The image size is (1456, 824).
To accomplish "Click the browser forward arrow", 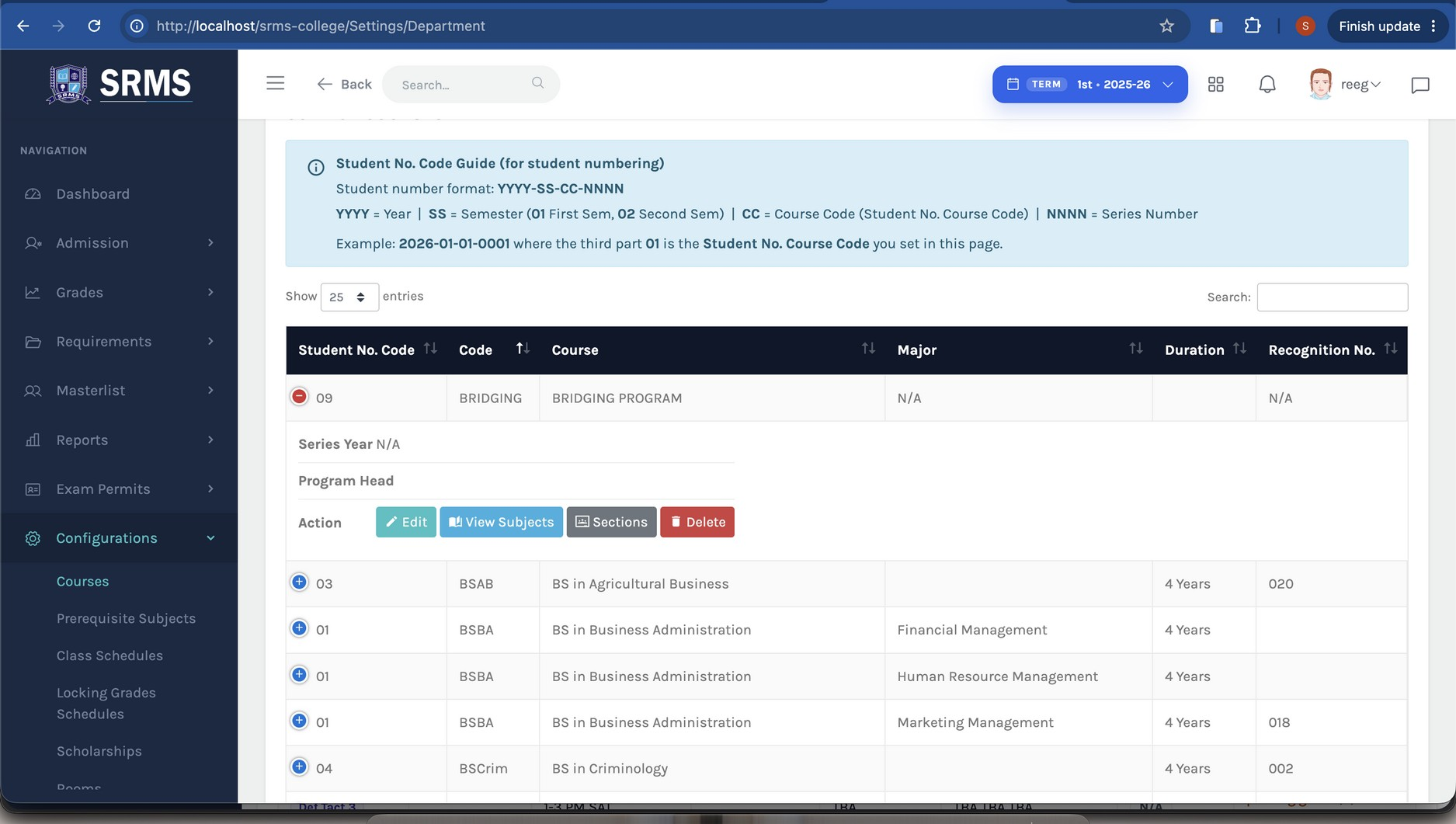I will pyautogui.click(x=58, y=26).
